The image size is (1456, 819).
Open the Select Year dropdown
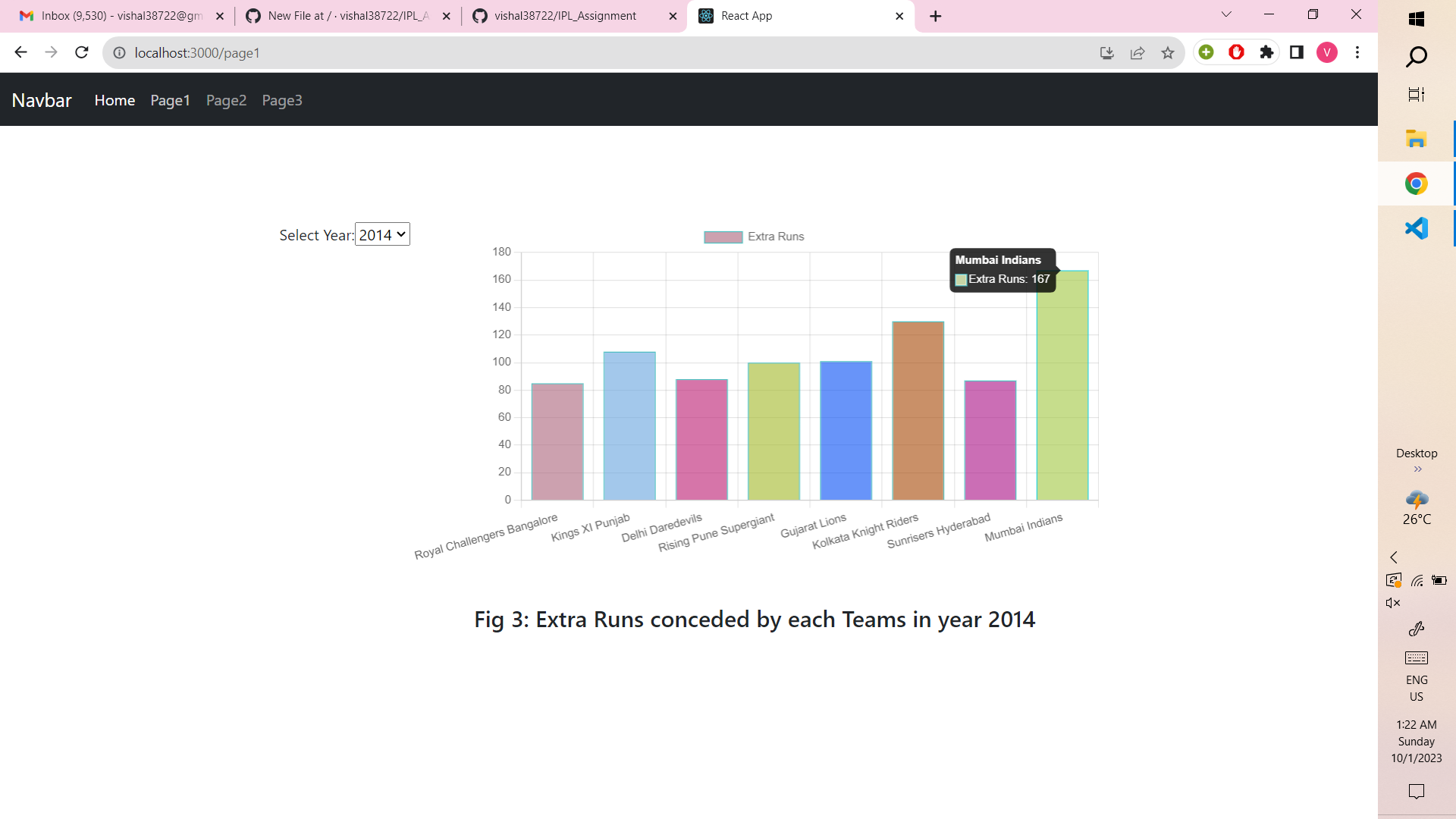pos(382,234)
